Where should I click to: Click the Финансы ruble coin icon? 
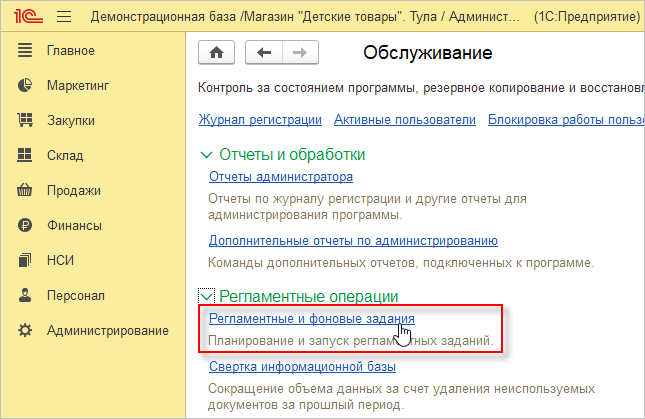point(26,225)
